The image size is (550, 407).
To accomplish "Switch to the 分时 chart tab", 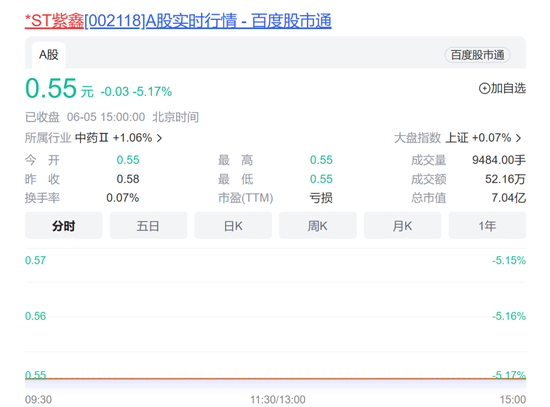I will [x=63, y=226].
